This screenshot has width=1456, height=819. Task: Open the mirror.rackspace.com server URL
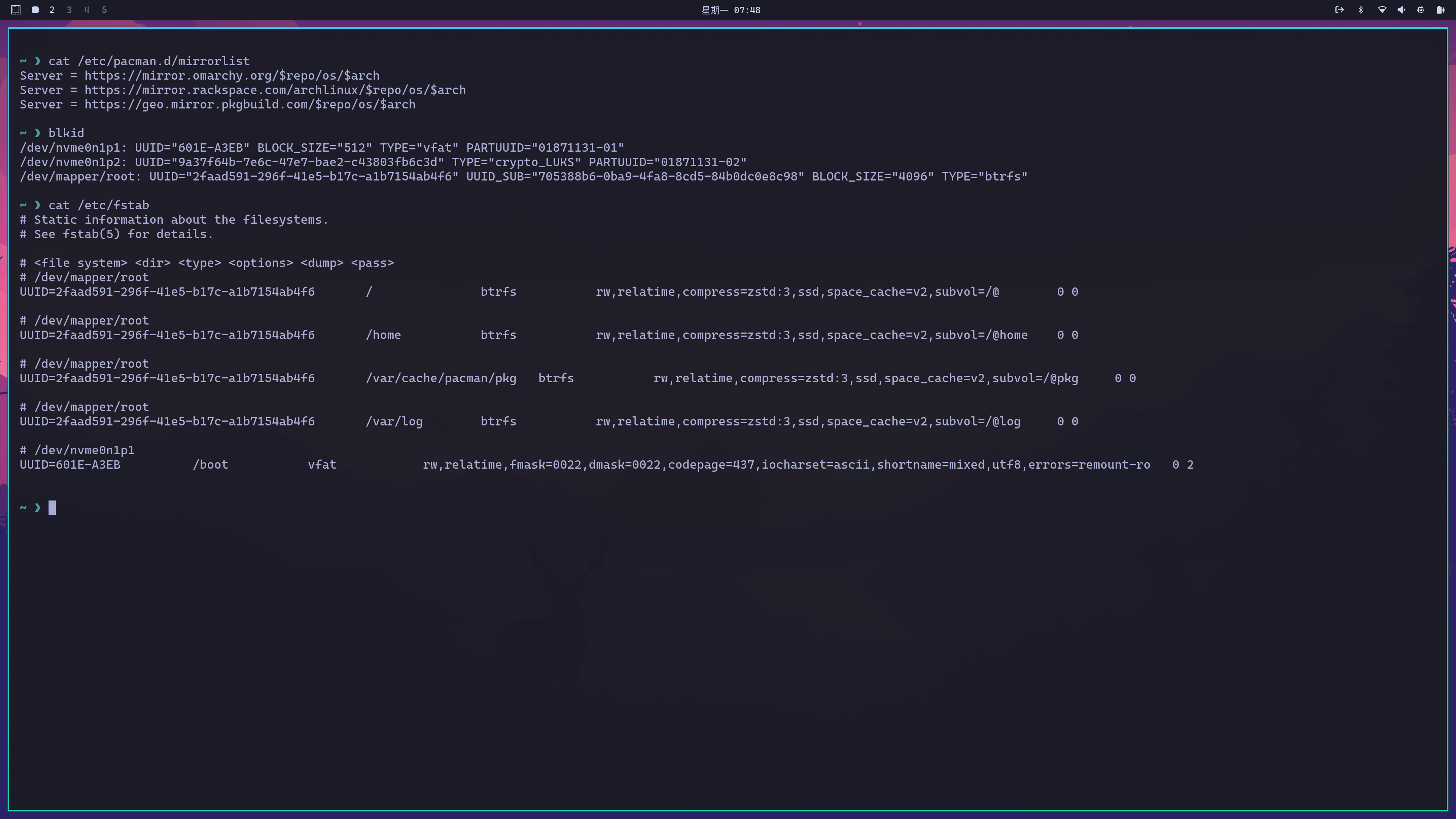pos(275,91)
